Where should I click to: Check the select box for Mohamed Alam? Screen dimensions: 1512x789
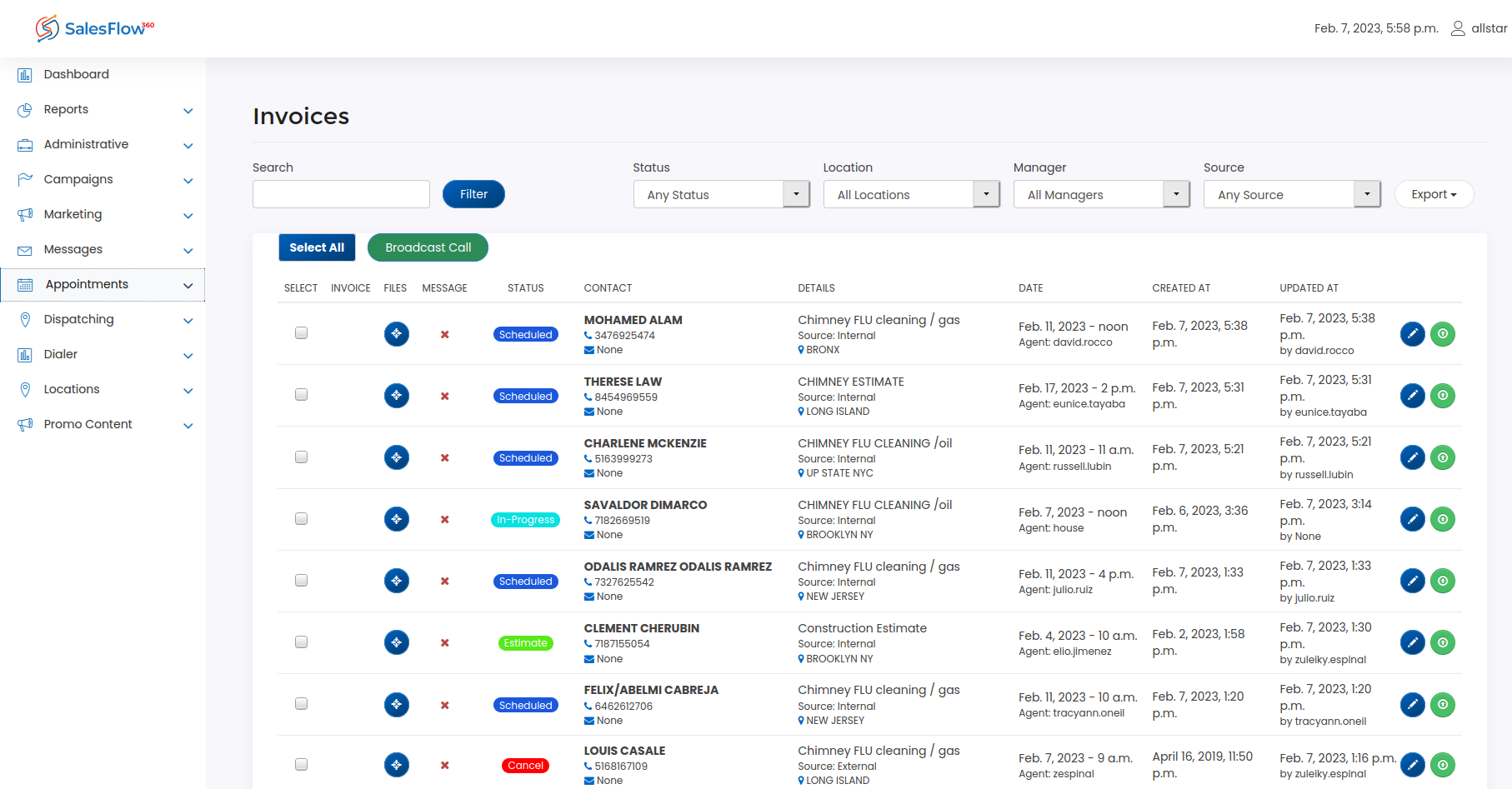[x=302, y=333]
